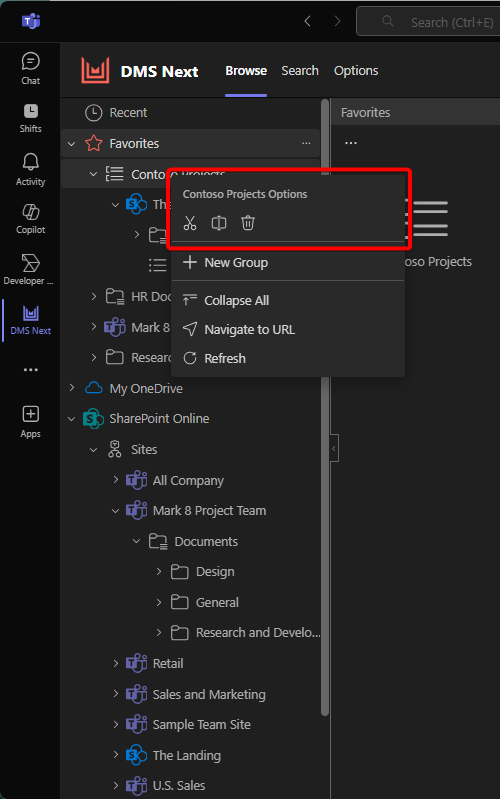Image resolution: width=500 pixels, height=799 pixels.
Task: Select Collapse All in the menu
Action: (288, 301)
